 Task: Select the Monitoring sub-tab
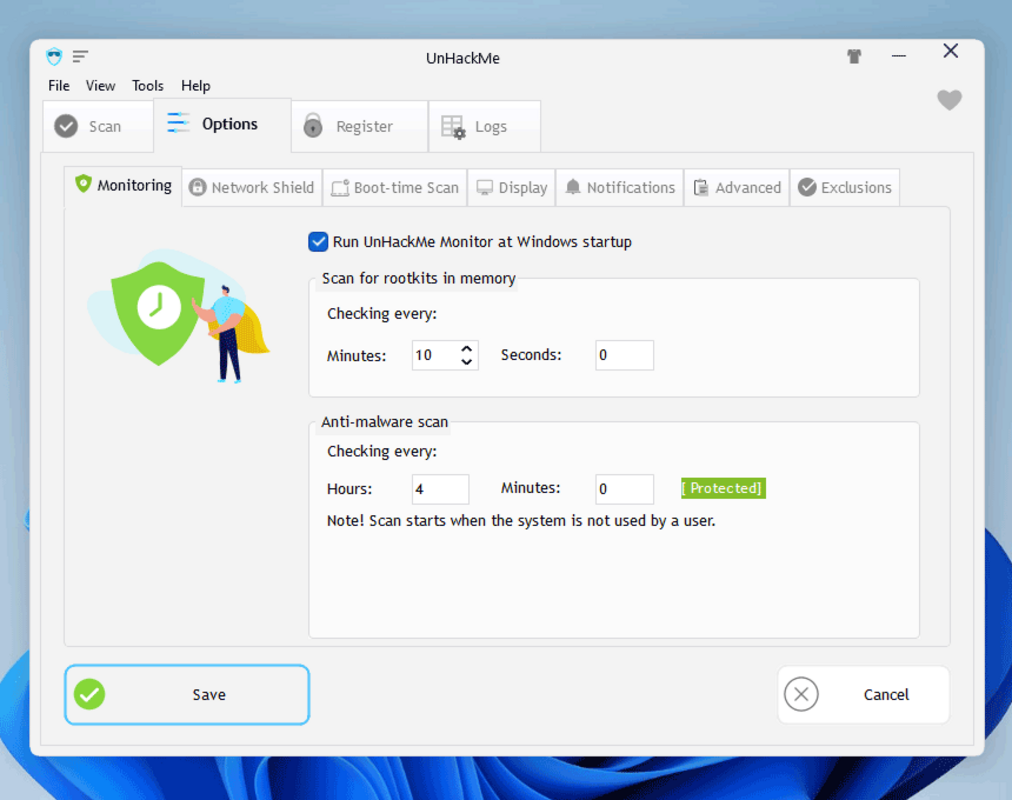tap(123, 186)
